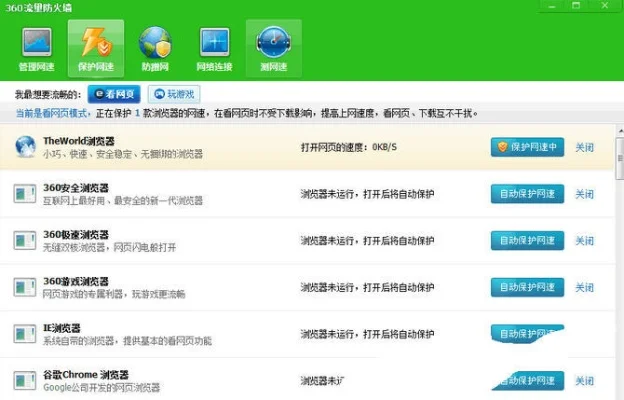Click the 360流量防火墙 window title

pyautogui.click(x=39, y=8)
